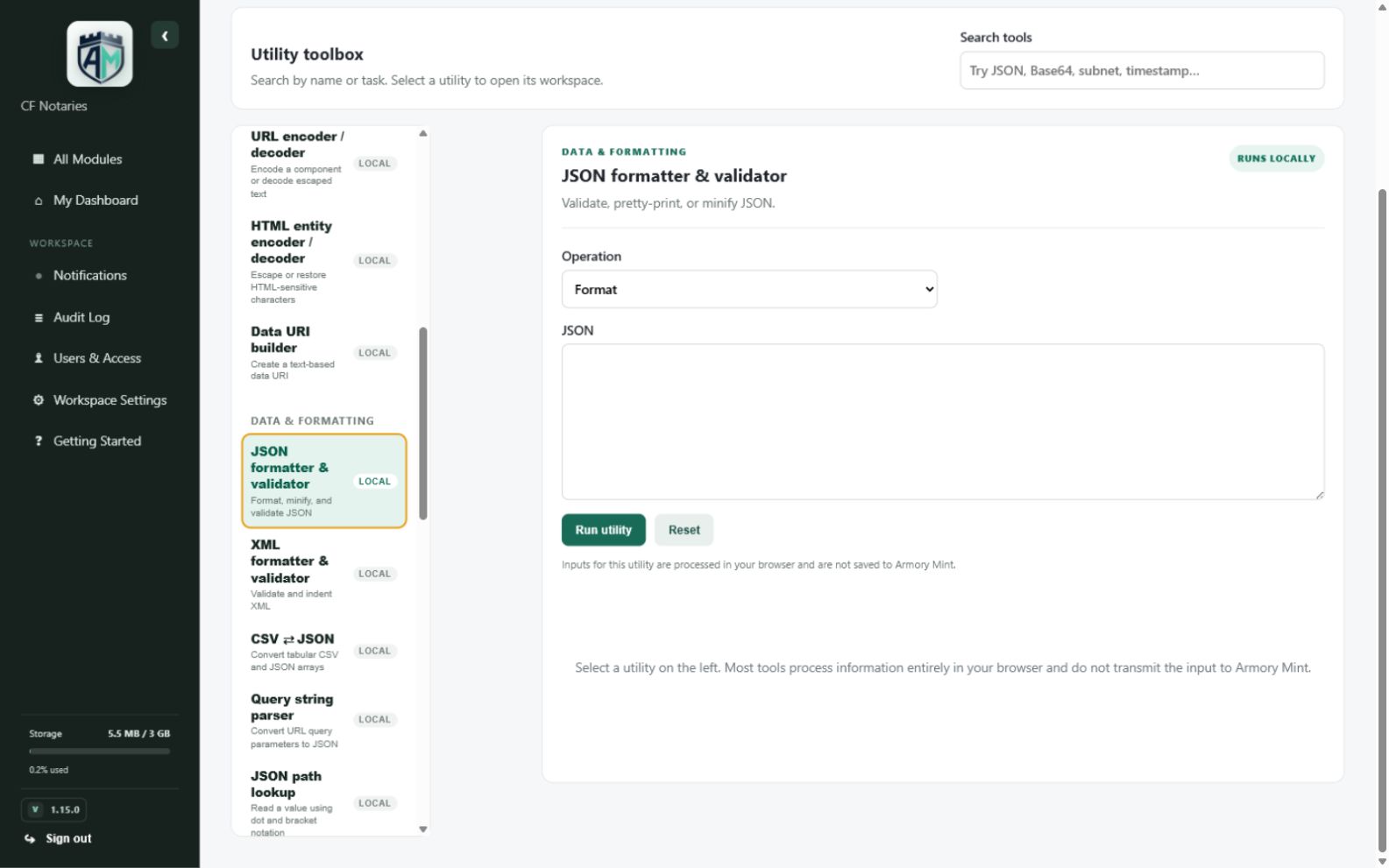1389x868 pixels.
Task: Select the CSV ⇄ JSON utility
Action: [x=323, y=651]
